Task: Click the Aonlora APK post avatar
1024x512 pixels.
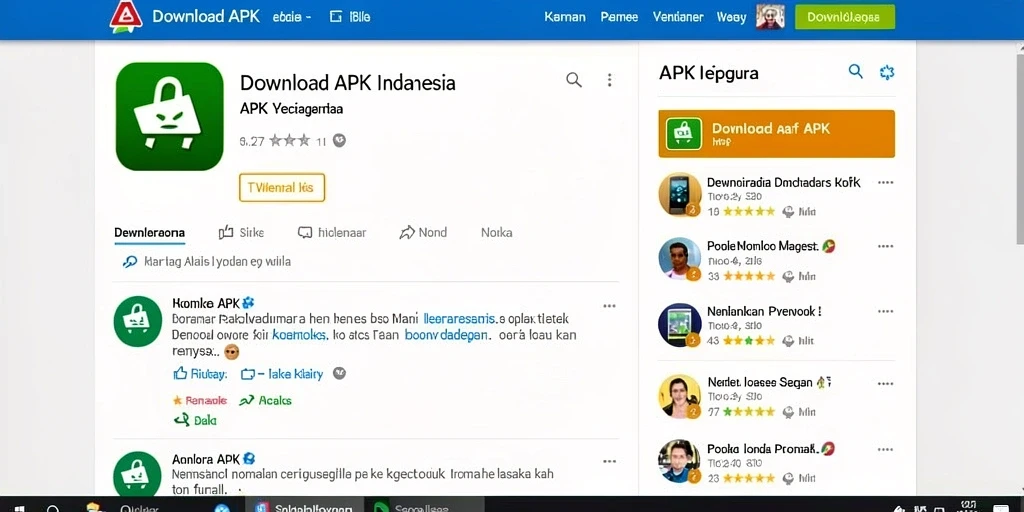Action: (x=138, y=474)
